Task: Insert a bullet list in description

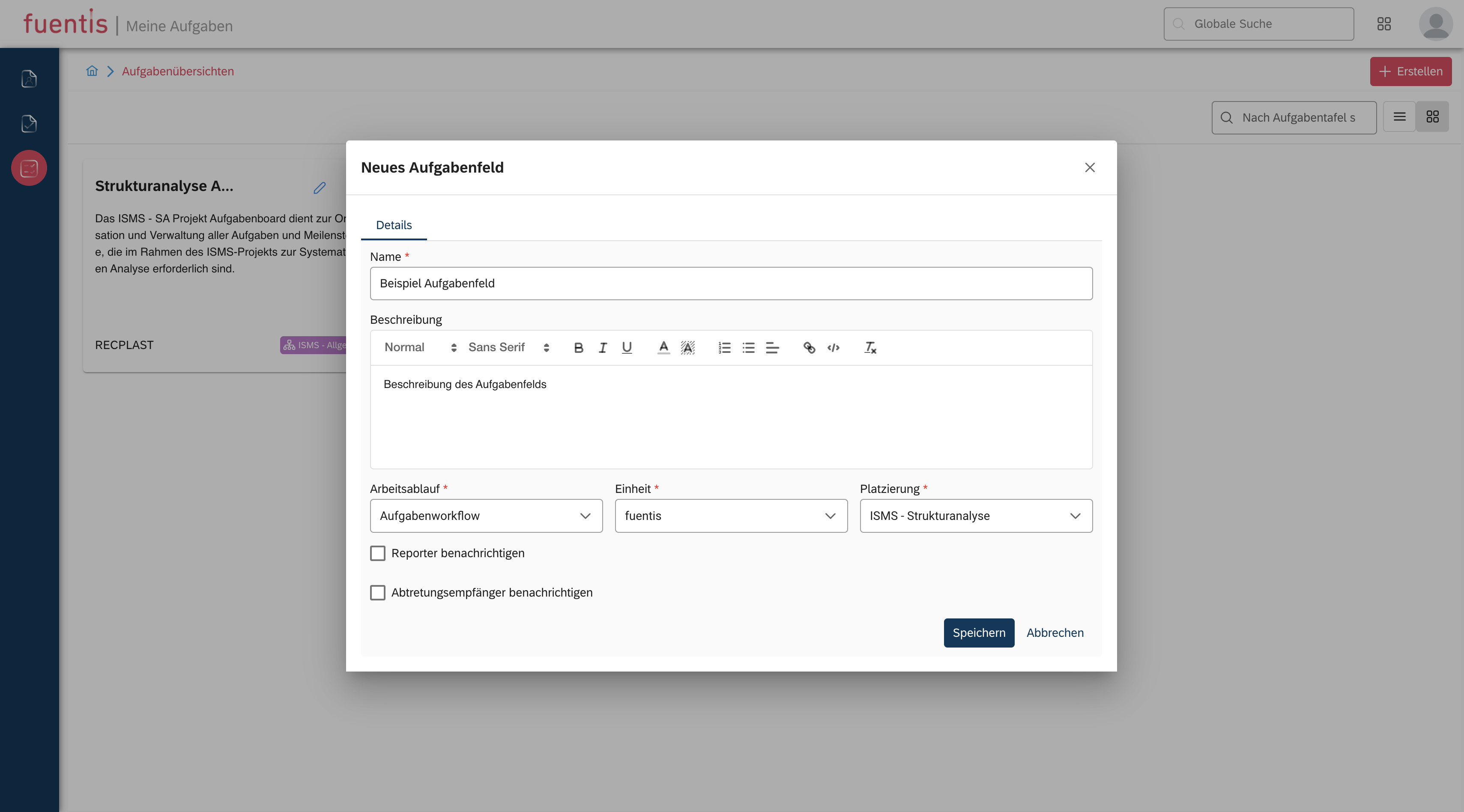Action: click(748, 348)
